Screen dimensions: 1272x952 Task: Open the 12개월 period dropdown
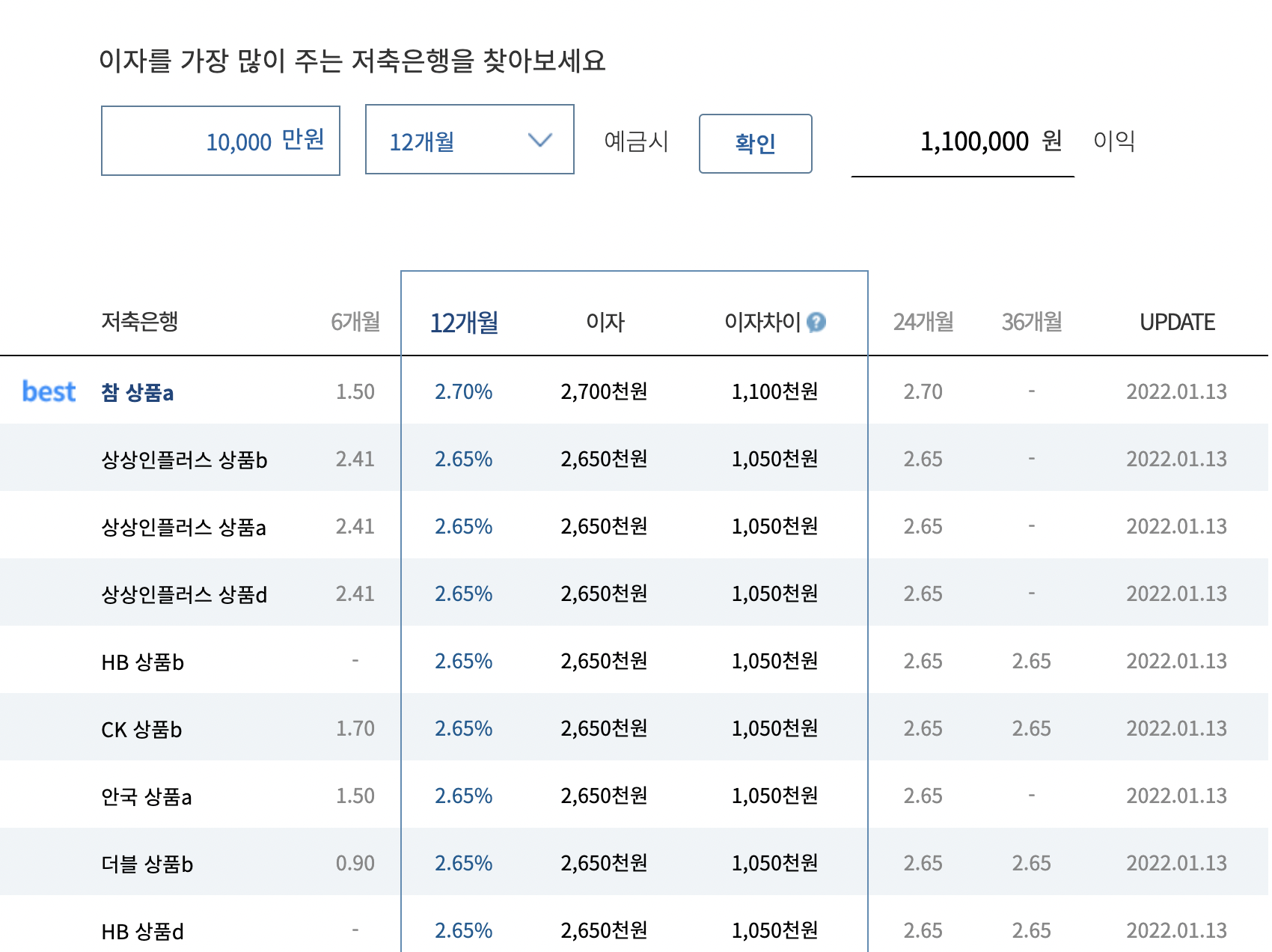[470, 140]
